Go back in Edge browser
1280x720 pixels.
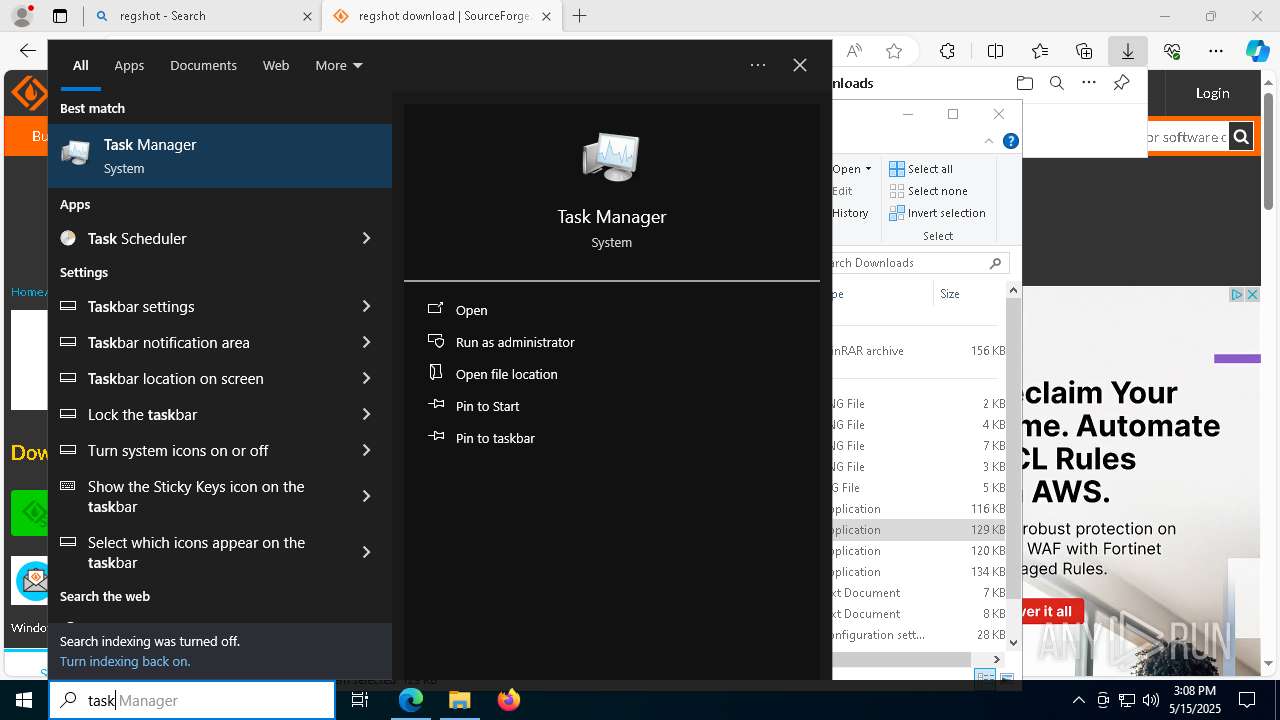pos(27,51)
